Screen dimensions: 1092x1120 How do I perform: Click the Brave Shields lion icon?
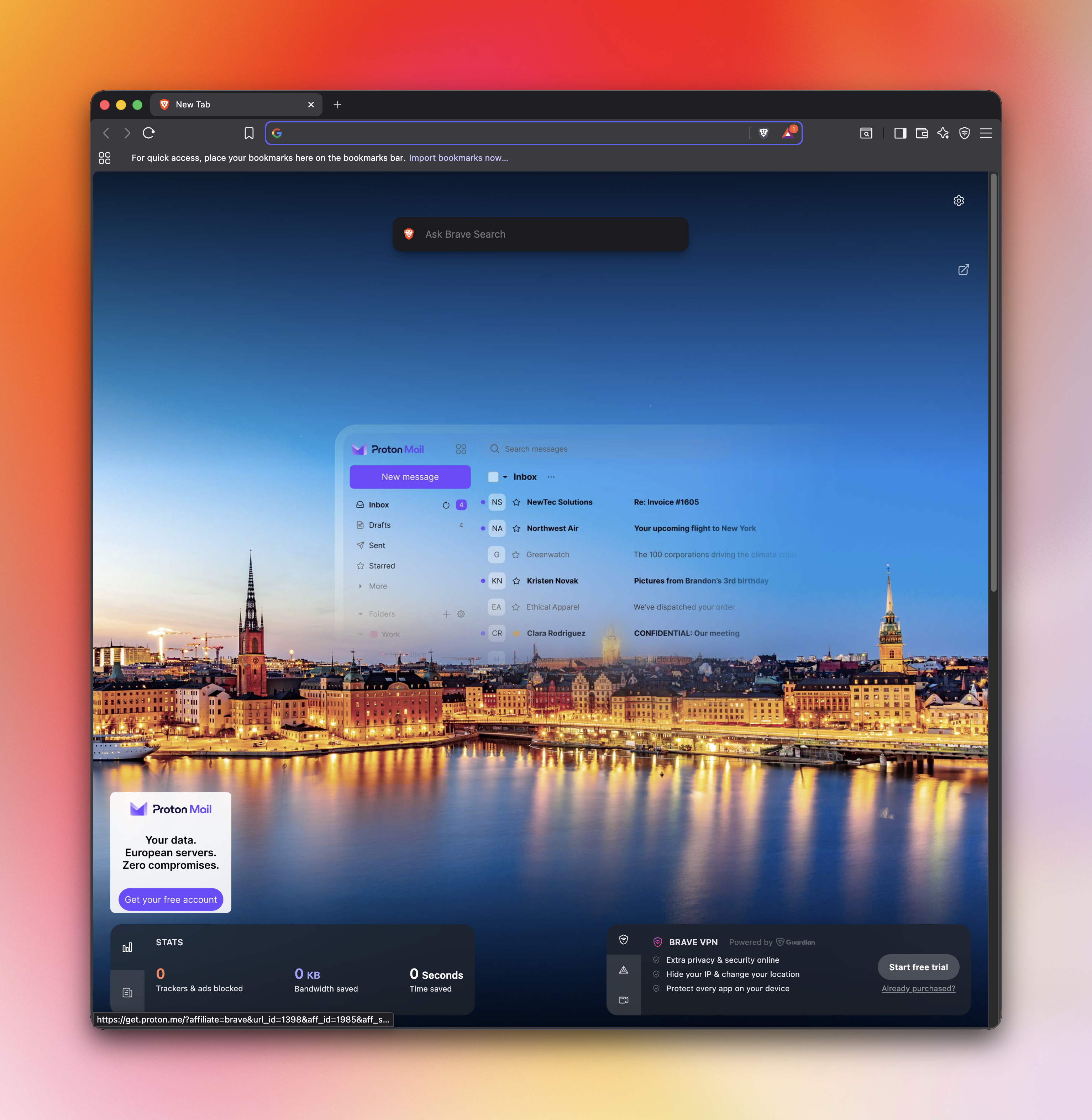(763, 133)
